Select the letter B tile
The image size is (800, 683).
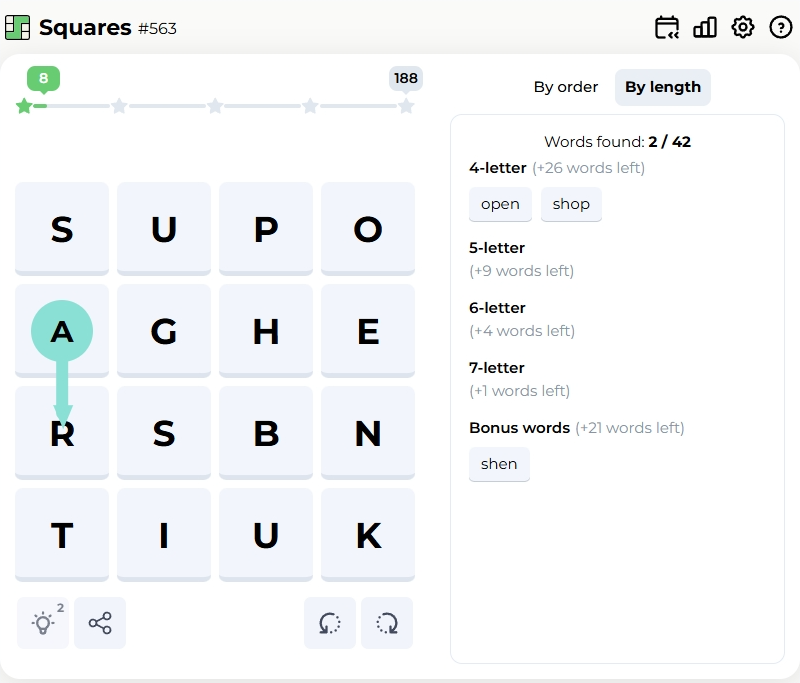pyautogui.click(x=266, y=433)
